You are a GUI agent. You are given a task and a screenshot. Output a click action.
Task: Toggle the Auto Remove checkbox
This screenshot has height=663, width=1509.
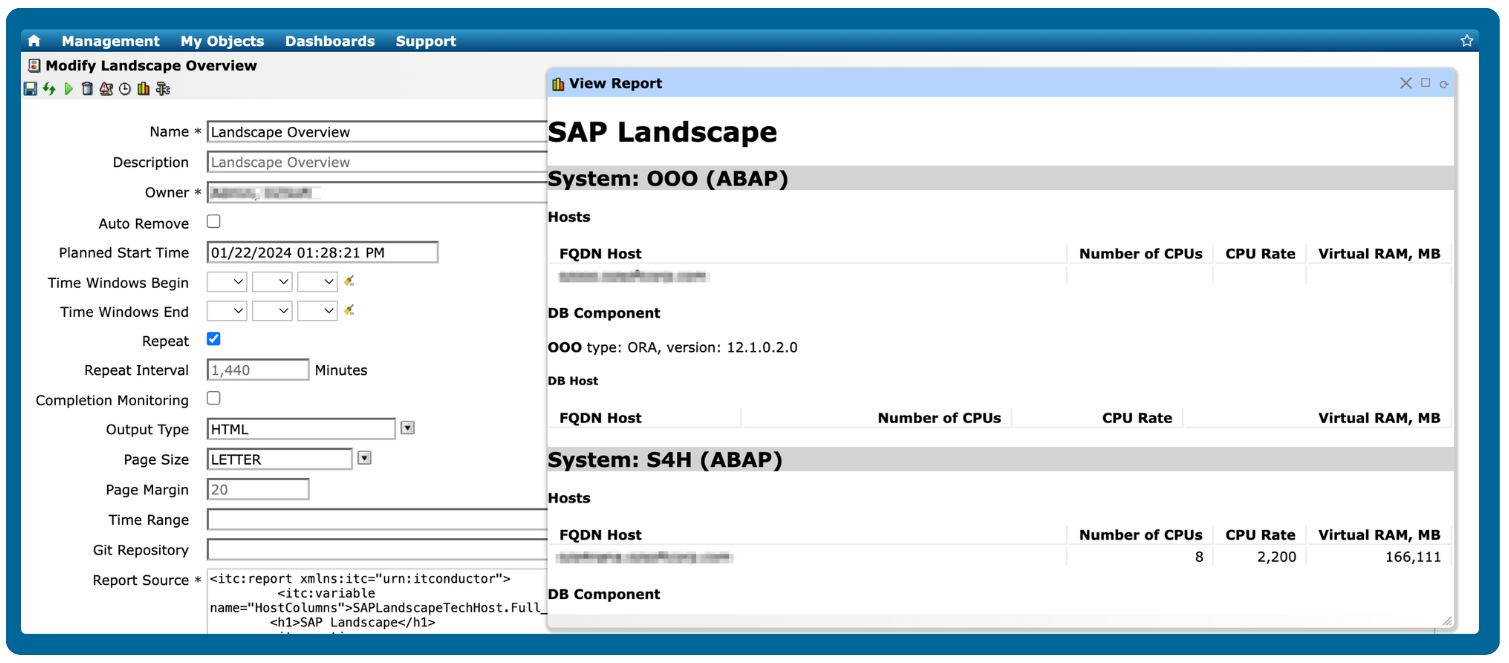(x=213, y=222)
